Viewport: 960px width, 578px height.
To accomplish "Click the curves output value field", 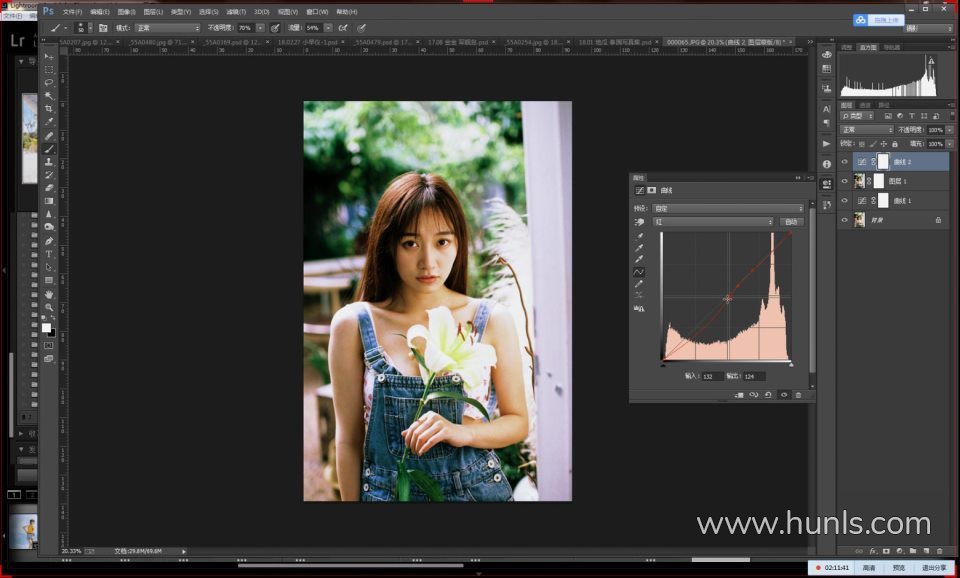I will 754,377.
